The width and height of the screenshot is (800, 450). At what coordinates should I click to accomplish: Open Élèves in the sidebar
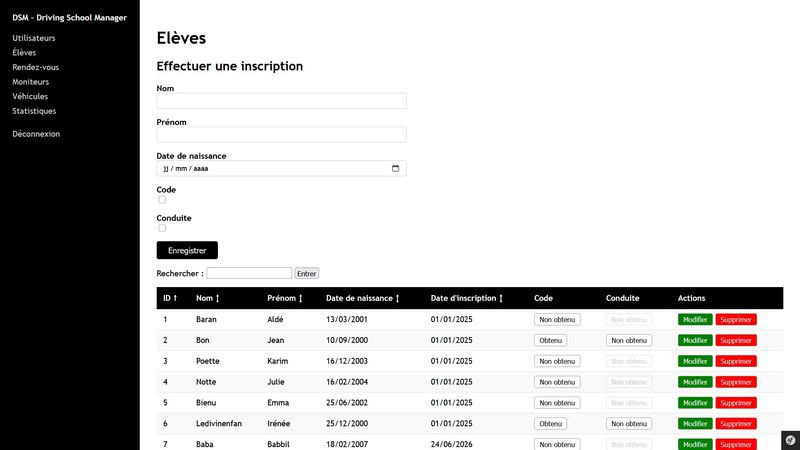[x=24, y=53]
